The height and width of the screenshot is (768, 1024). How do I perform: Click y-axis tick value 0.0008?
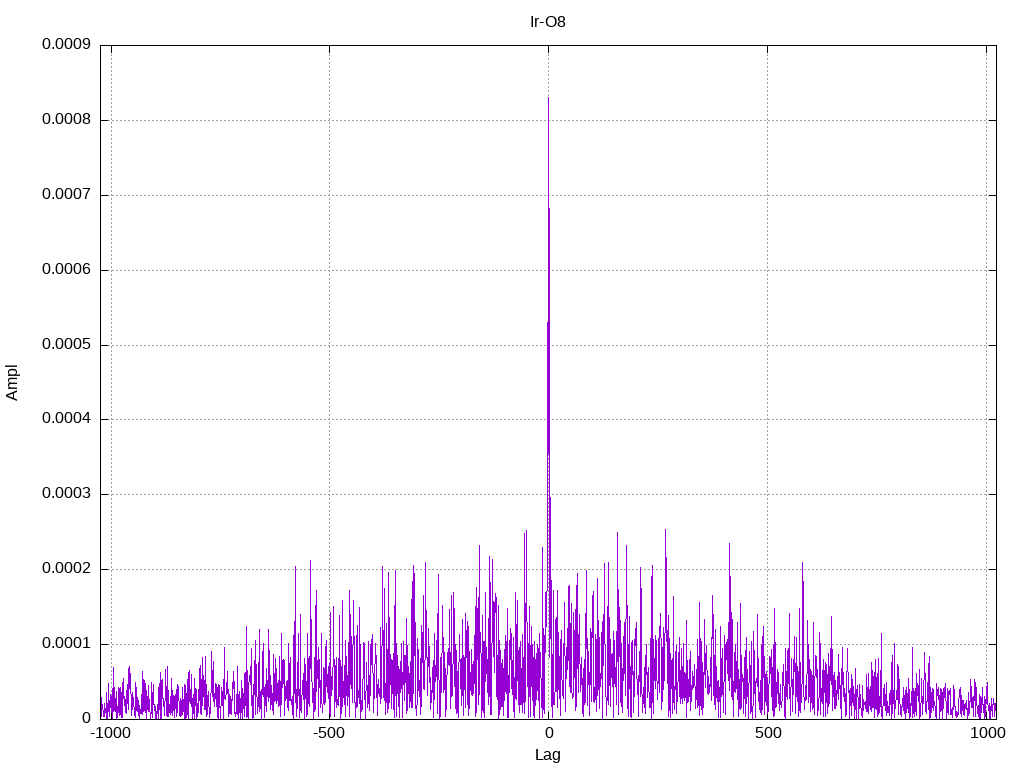coord(66,120)
